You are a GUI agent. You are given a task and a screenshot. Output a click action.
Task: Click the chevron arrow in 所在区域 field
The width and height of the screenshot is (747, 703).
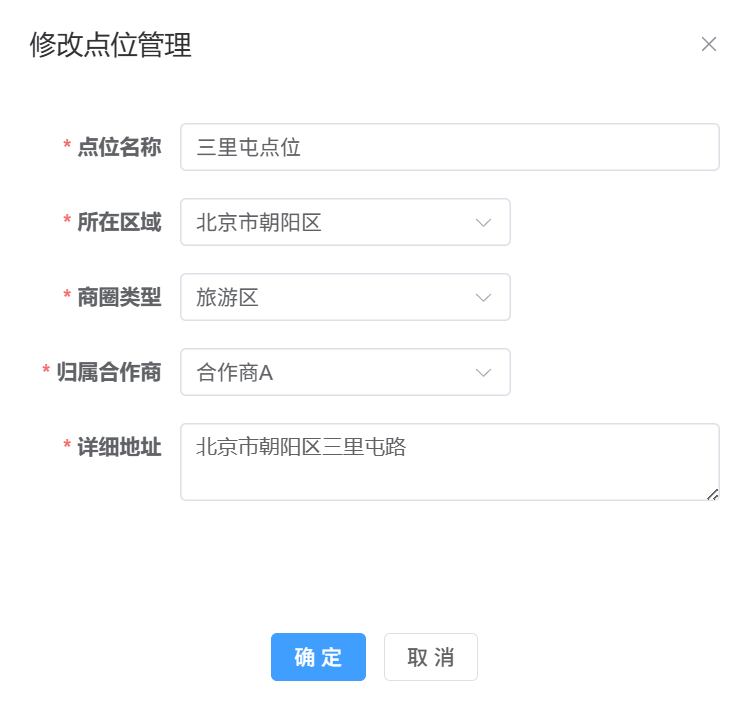[x=484, y=222]
